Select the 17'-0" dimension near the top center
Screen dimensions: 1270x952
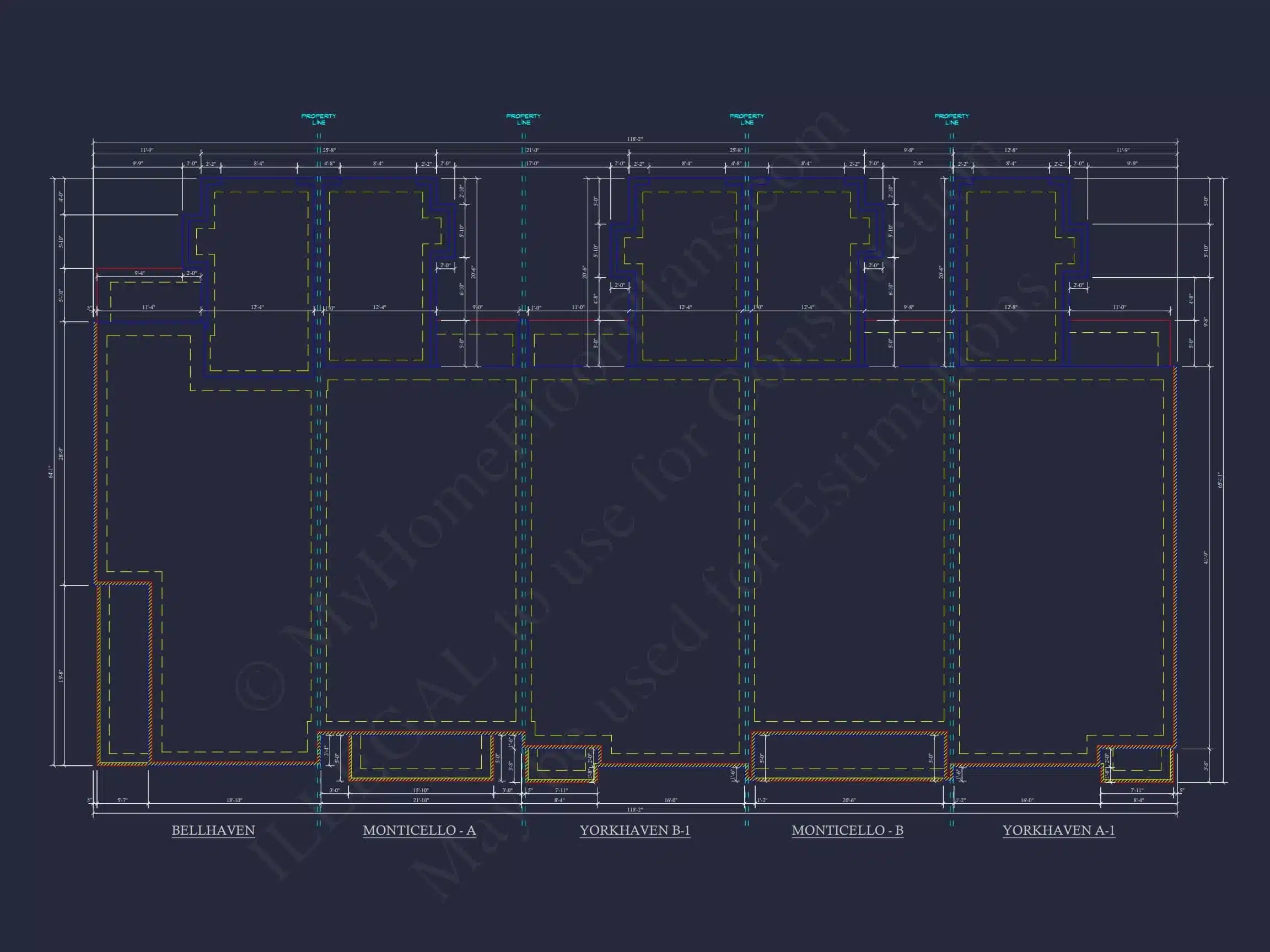pyautogui.click(x=532, y=164)
